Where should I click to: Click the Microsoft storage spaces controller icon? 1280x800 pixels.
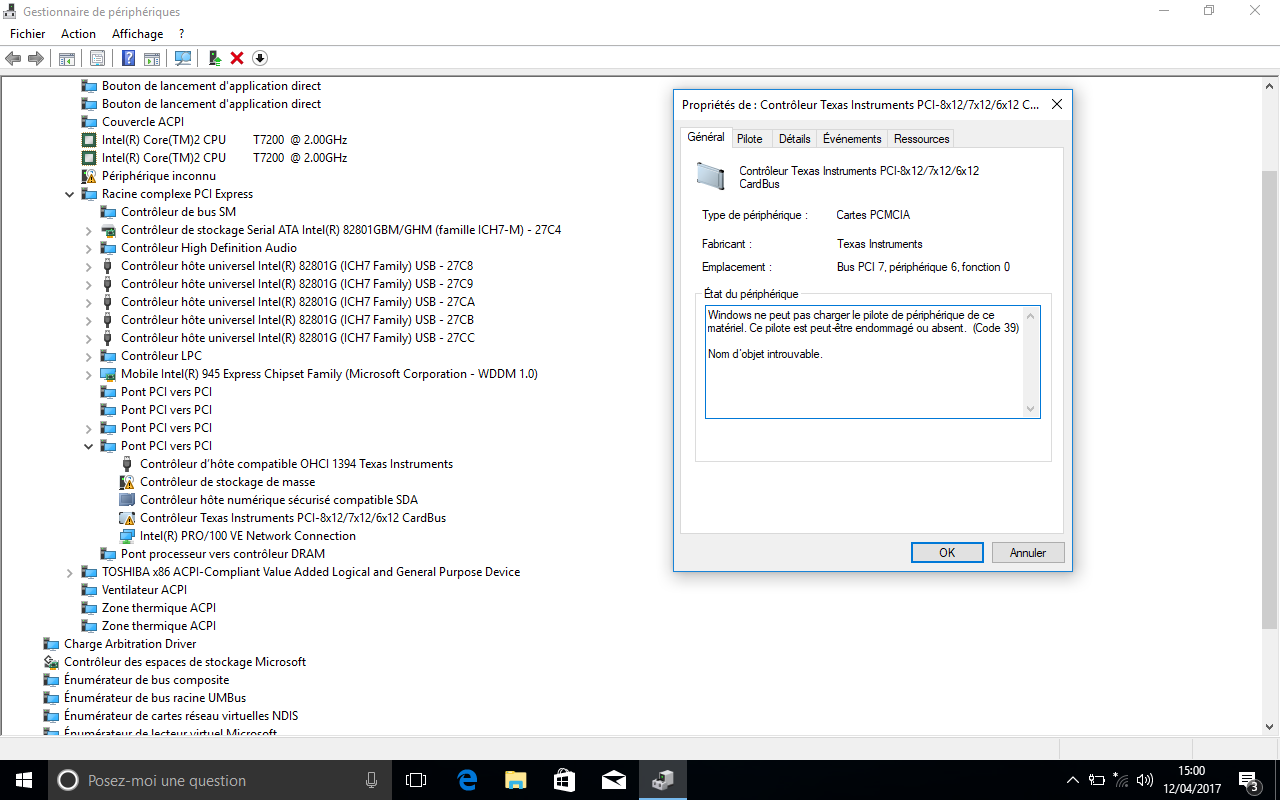(x=51, y=662)
